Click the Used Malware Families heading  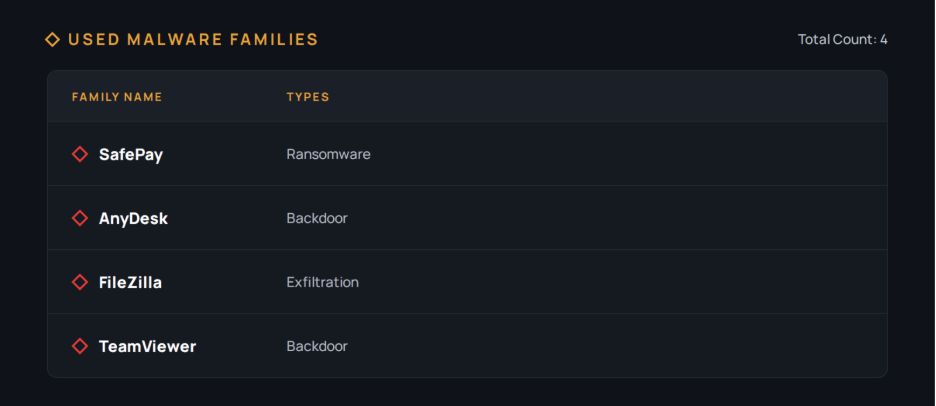(x=193, y=40)
